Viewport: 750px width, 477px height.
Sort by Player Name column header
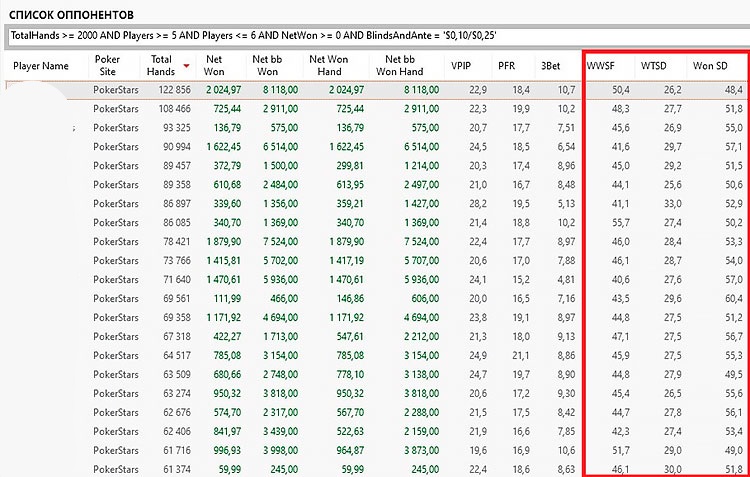tap(41, 66)
